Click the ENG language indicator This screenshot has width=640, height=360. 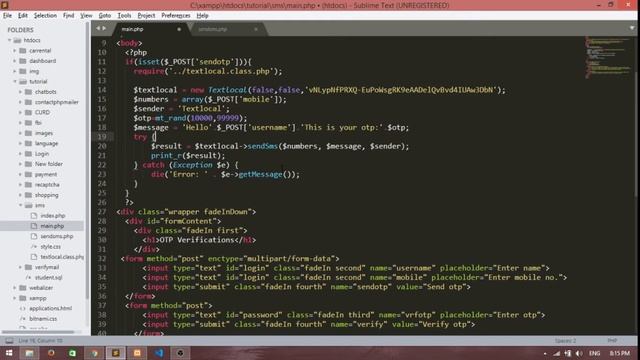click(595, 353)
